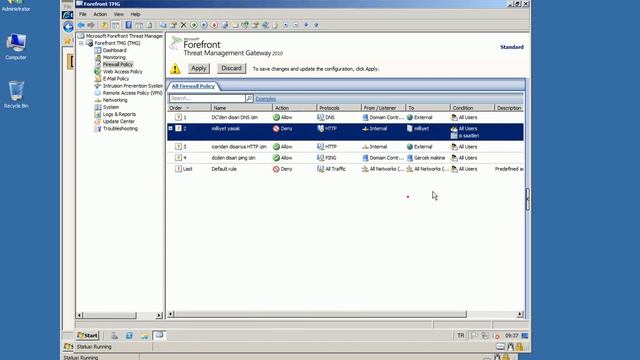
Task: Select rule 3 iceriden disariya HTTP izin
Action: [x=345, y=147]
